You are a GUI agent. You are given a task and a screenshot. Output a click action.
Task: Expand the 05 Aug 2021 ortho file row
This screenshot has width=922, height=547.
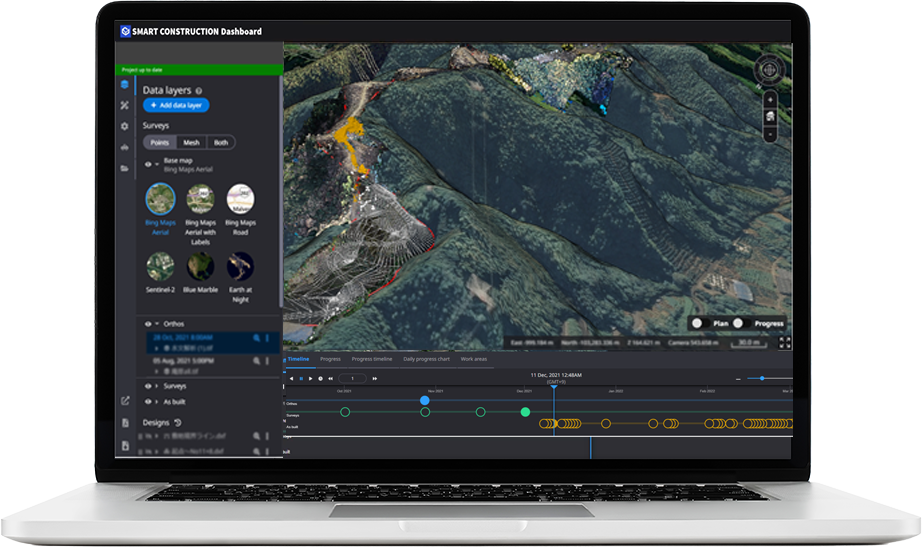(x=156, y=371)
